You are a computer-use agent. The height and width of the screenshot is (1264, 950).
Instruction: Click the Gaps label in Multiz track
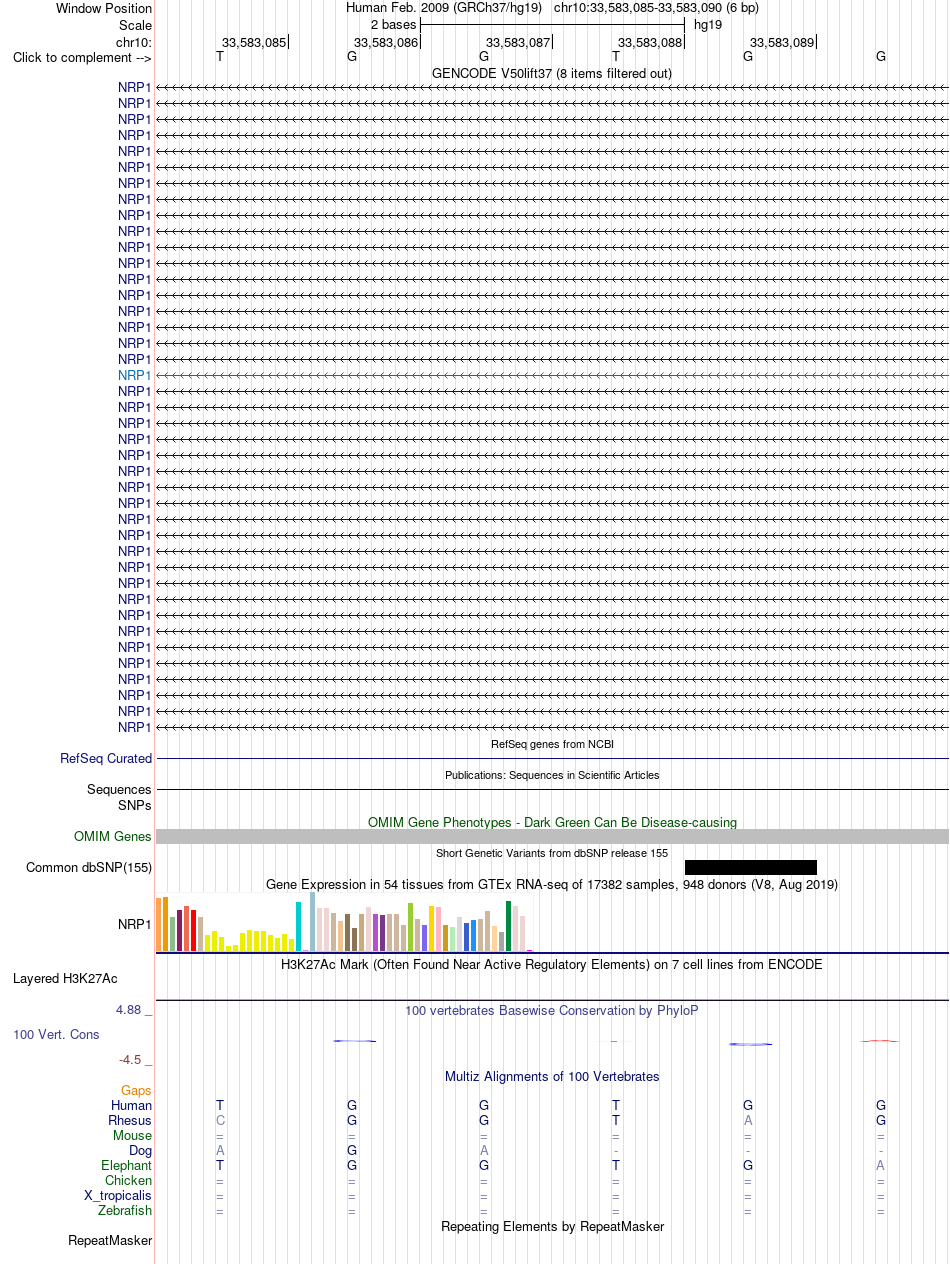pyautogui.click(x=137, y=1090)
